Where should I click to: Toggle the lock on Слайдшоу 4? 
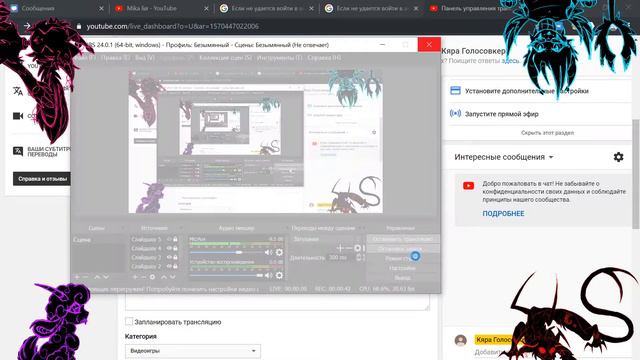click(176, 248)
